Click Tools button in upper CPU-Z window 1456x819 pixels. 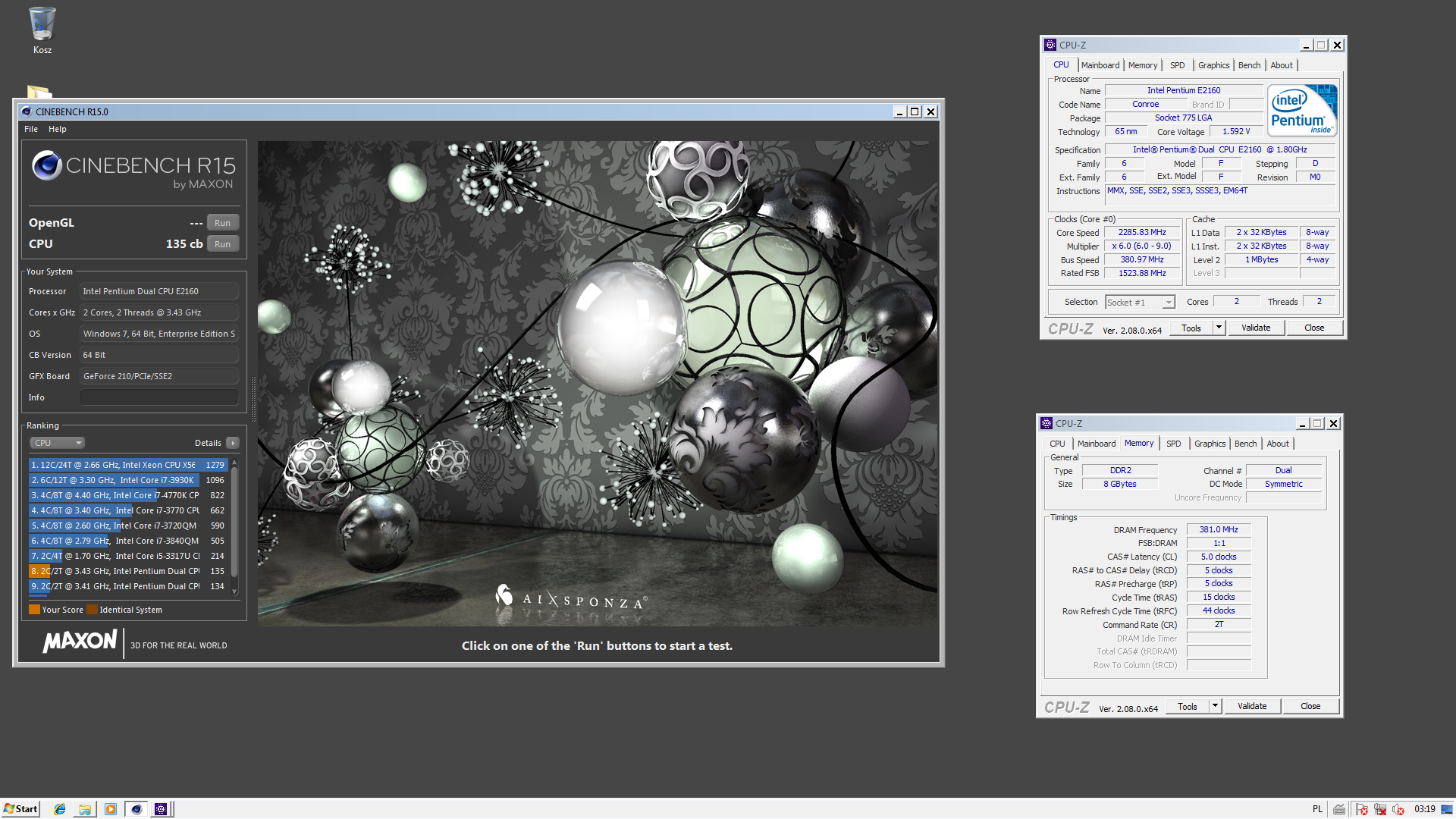pos(1191,328)
